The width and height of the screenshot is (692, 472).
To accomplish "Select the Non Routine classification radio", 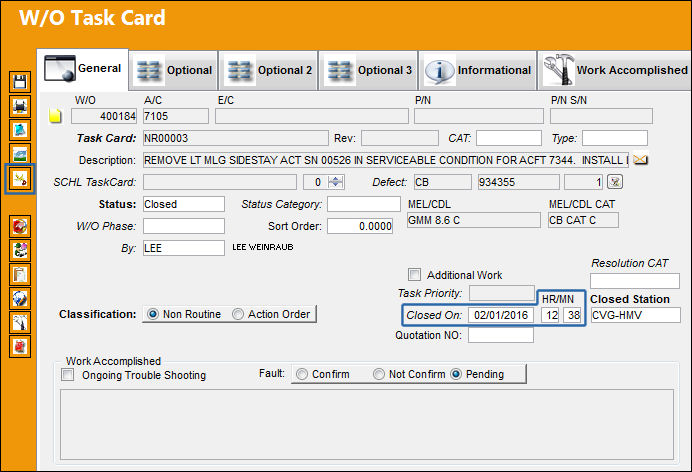I will coord(153,314).
